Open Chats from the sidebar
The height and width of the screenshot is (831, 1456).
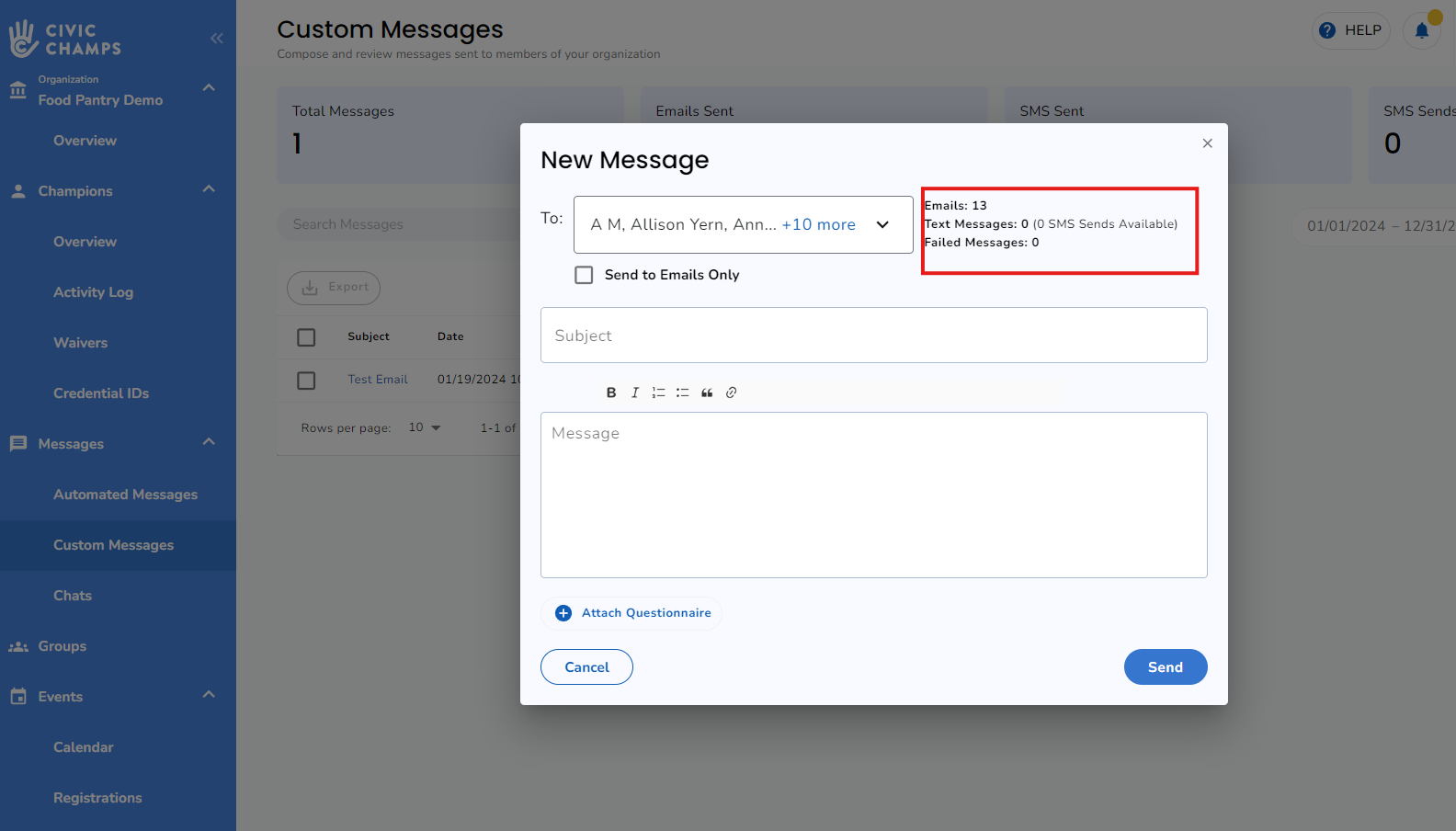click(x=73, y=596)
